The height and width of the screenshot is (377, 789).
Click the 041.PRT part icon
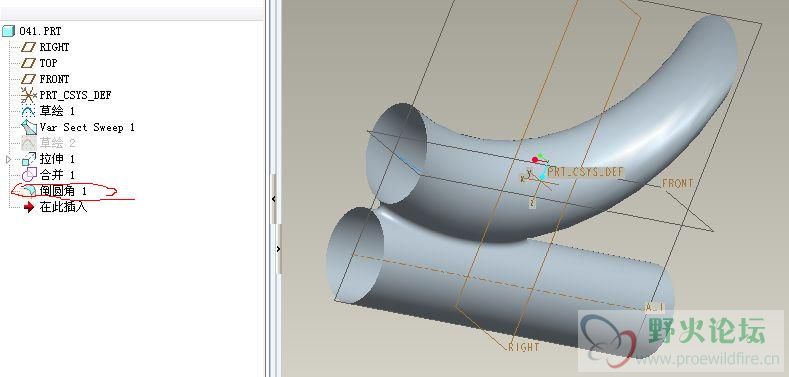tap(8, 31)
